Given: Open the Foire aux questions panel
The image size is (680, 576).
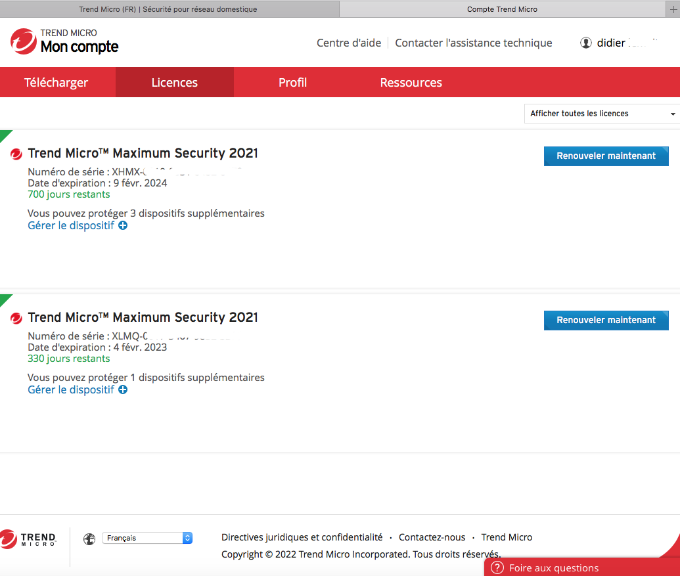Looking at the screenshot, I should pos(582,567).
